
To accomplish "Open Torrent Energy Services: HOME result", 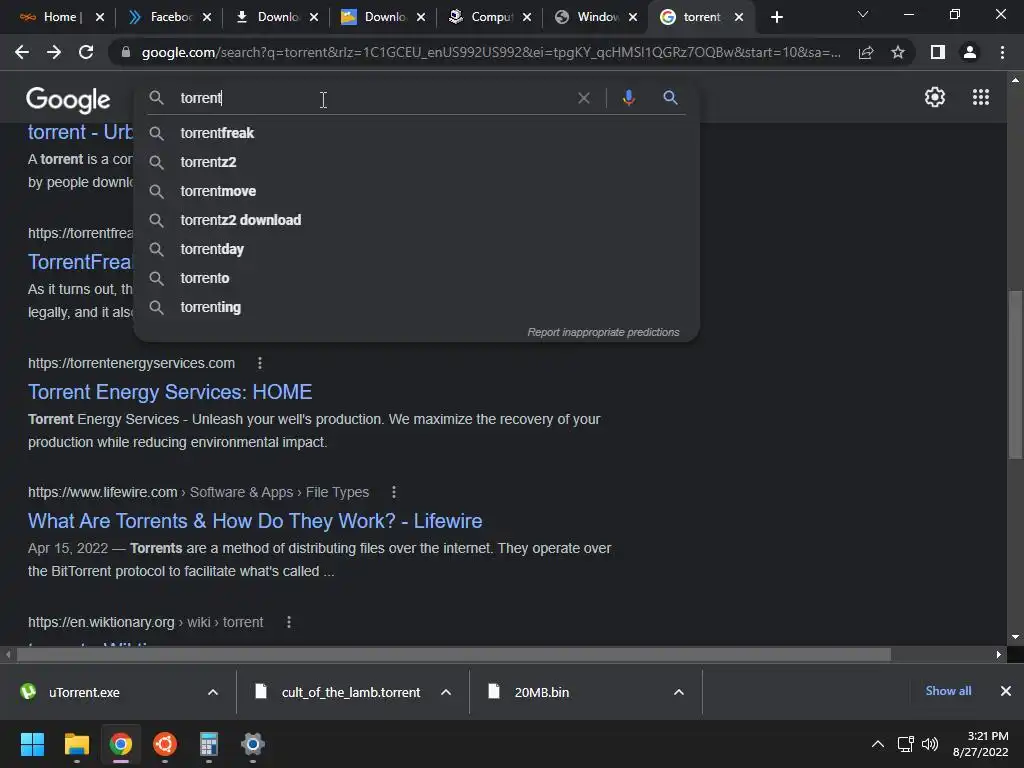I will tap(170, 392).
